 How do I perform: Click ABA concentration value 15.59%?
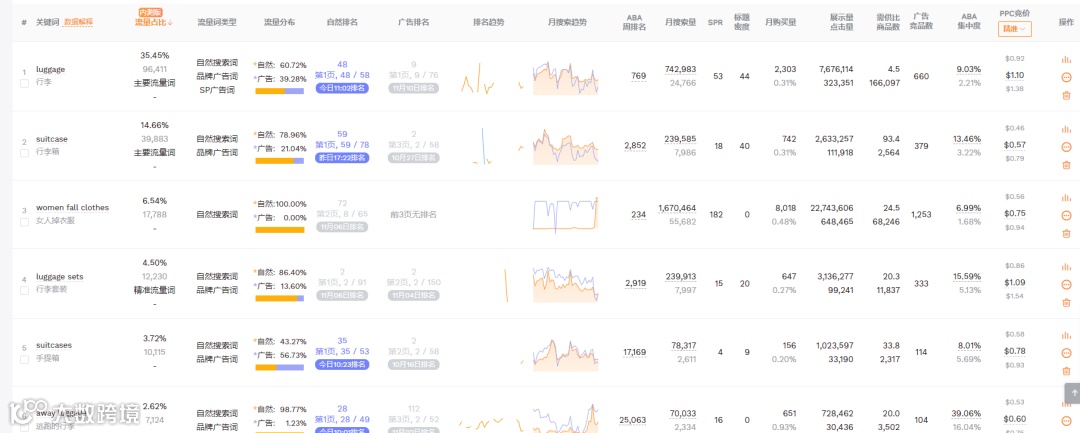click(967, 277)
